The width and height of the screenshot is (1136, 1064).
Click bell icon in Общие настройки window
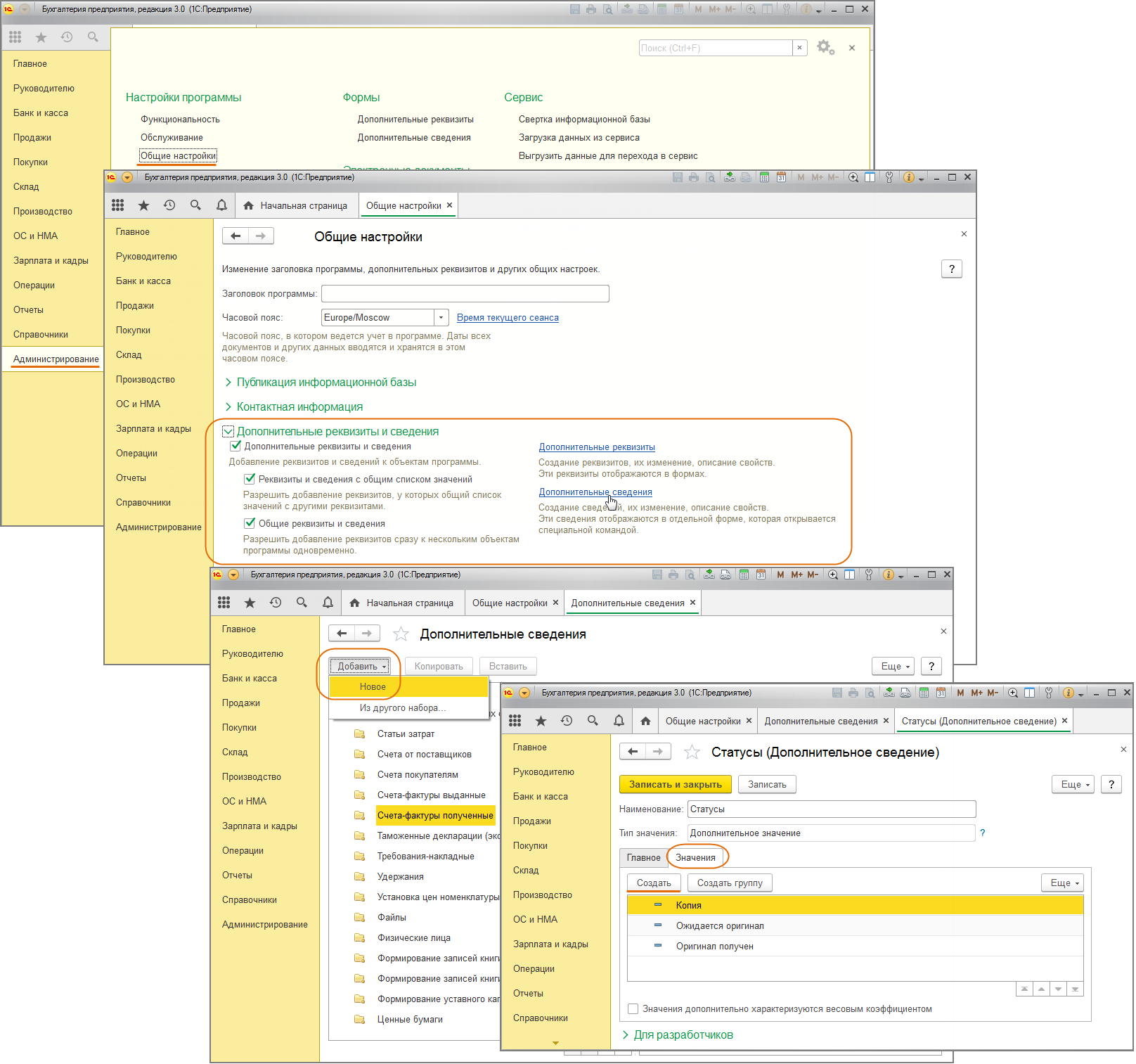click(x=221, y=205)
